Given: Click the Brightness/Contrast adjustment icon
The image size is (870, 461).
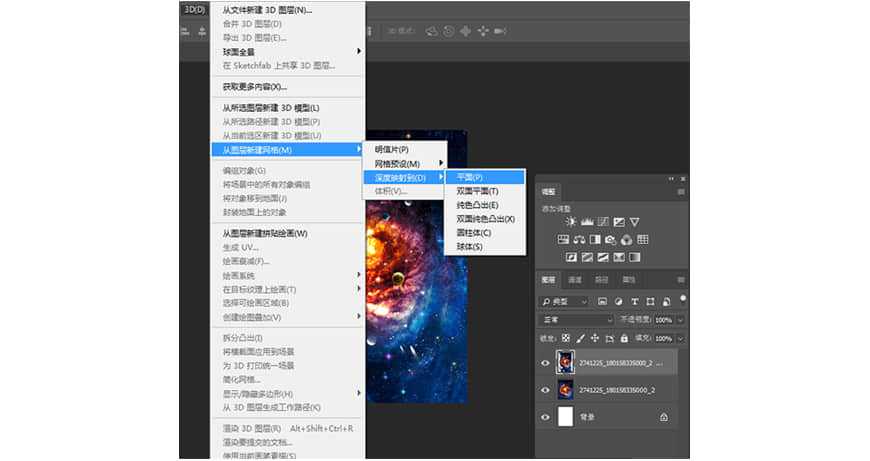Looking at the screenshot, I should [571, 222].
